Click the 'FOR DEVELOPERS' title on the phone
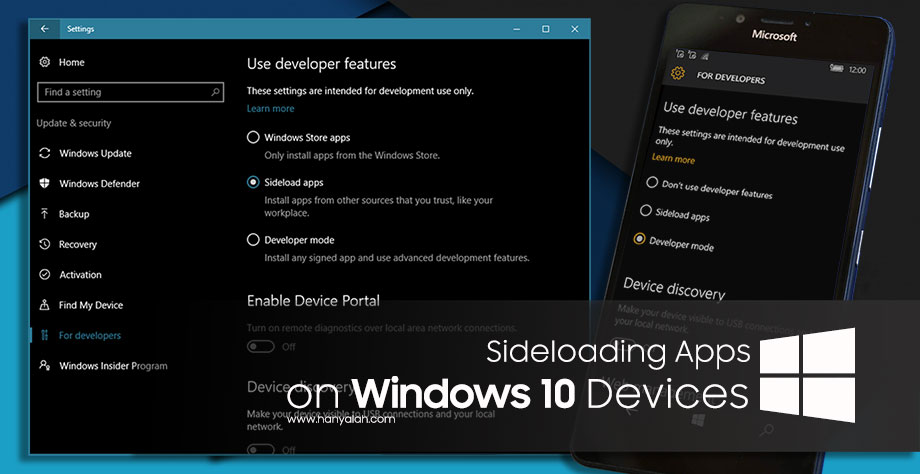This screenshot has height=474, width=920. [731, 77]
